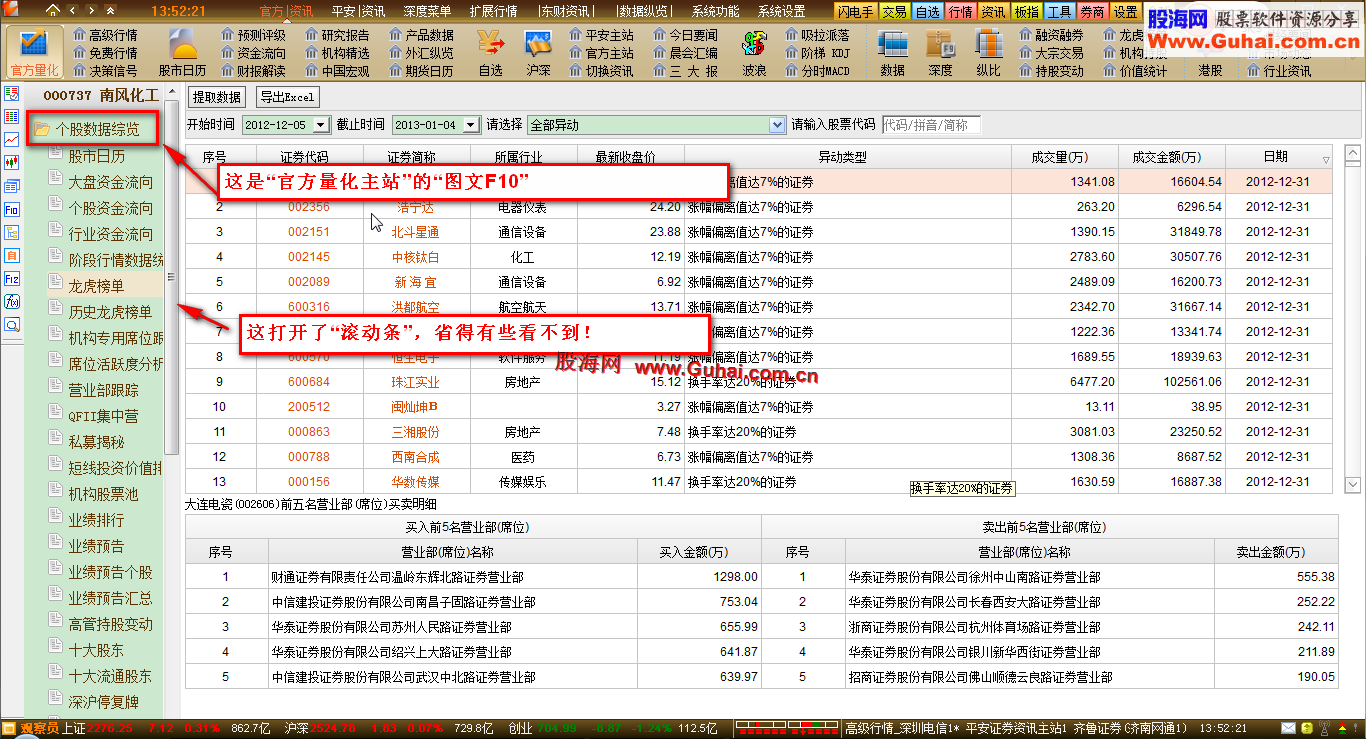The width and height of the screenshot is (1366, 739).
Task: Click the colored grid list sidebar icon
Action: [12, 116]
